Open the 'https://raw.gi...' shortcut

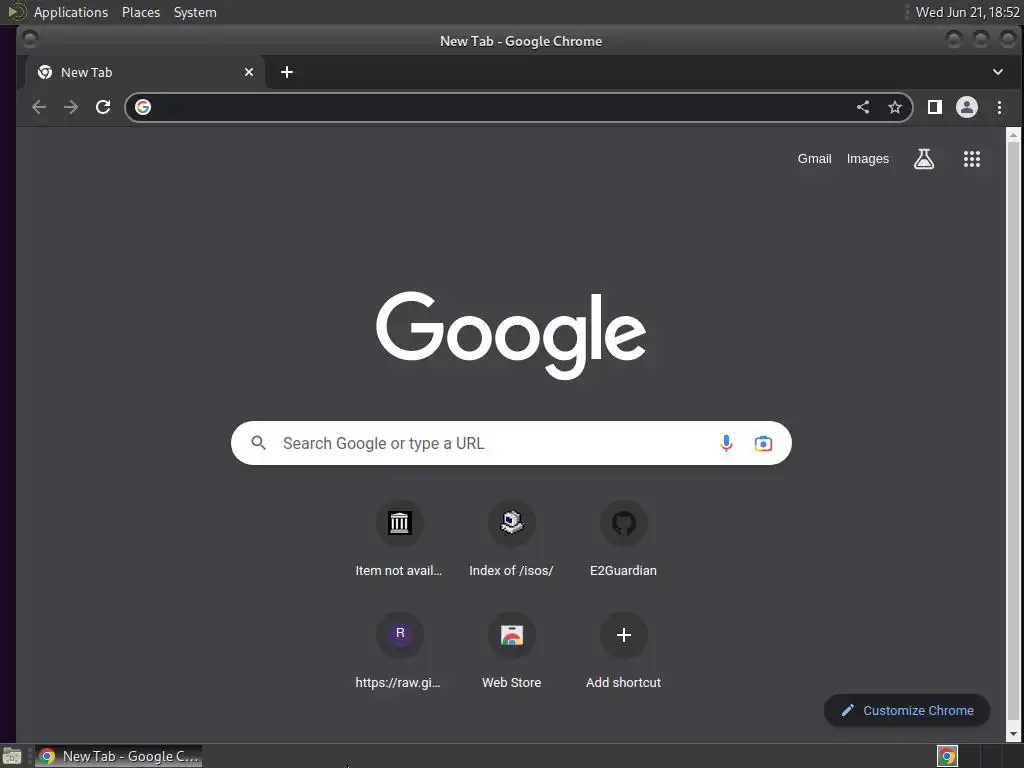399,652
